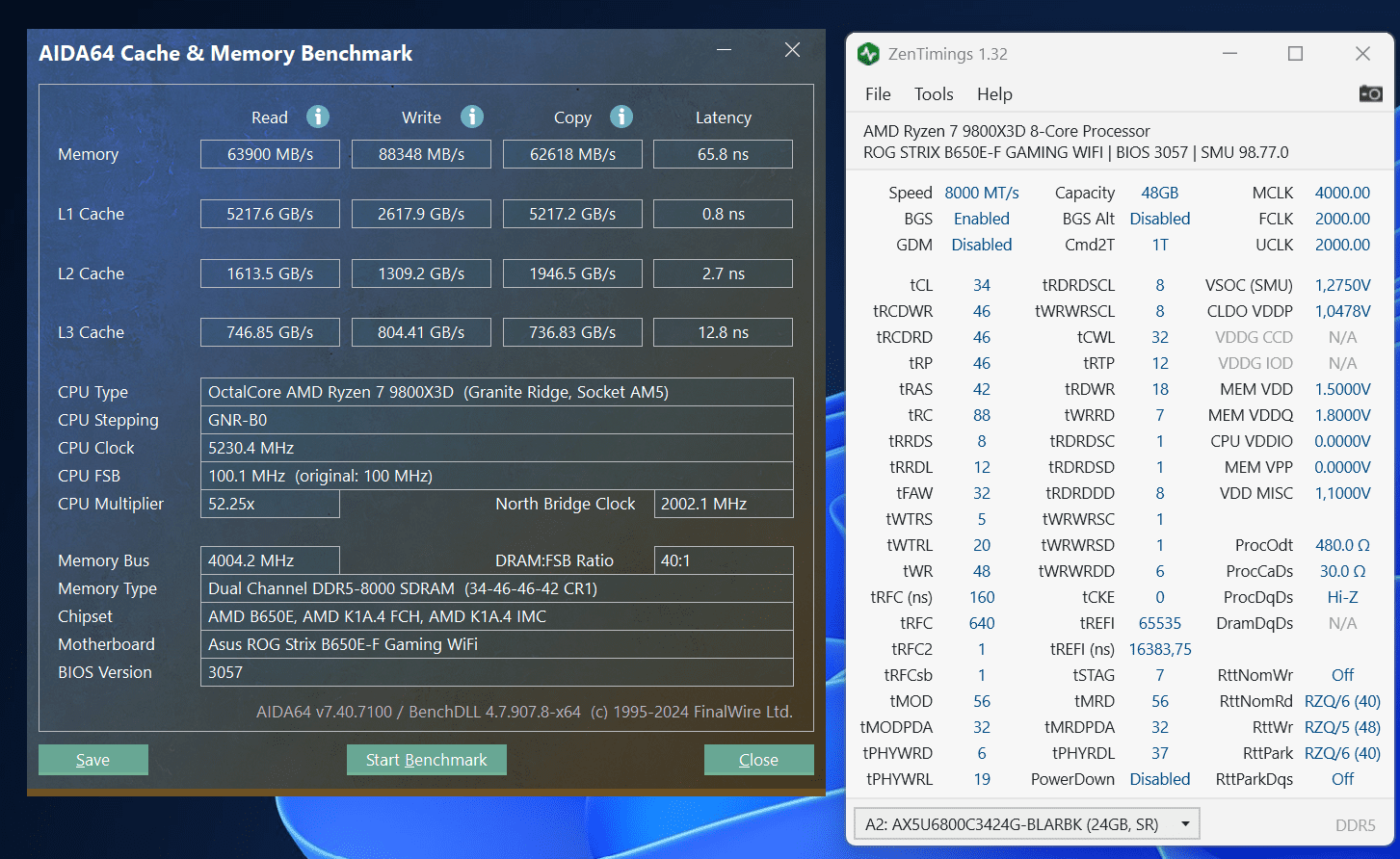Click the FCLK value 2000.00
1400x859 pixels.
point(1342,219)
